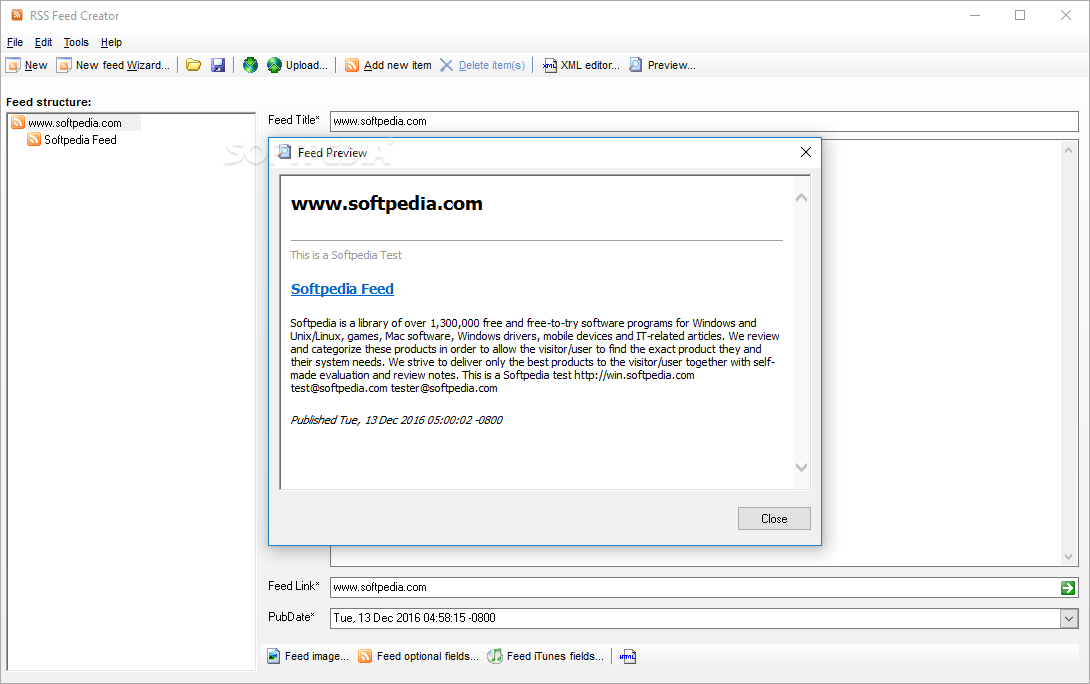Click 'This is a Softpedia Test' text
1090x684 pixels.
346,255
